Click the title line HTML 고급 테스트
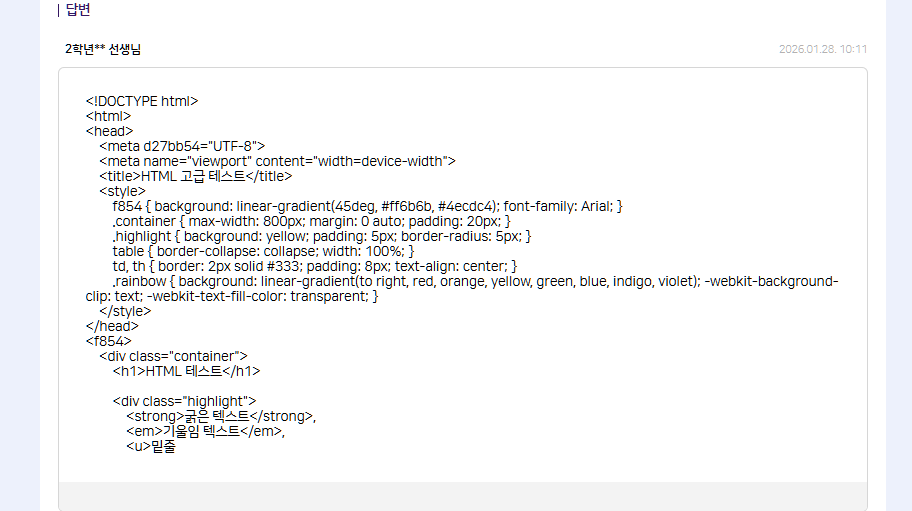The height and width of the screenshot is (511, 912). (x=195, y=176)
